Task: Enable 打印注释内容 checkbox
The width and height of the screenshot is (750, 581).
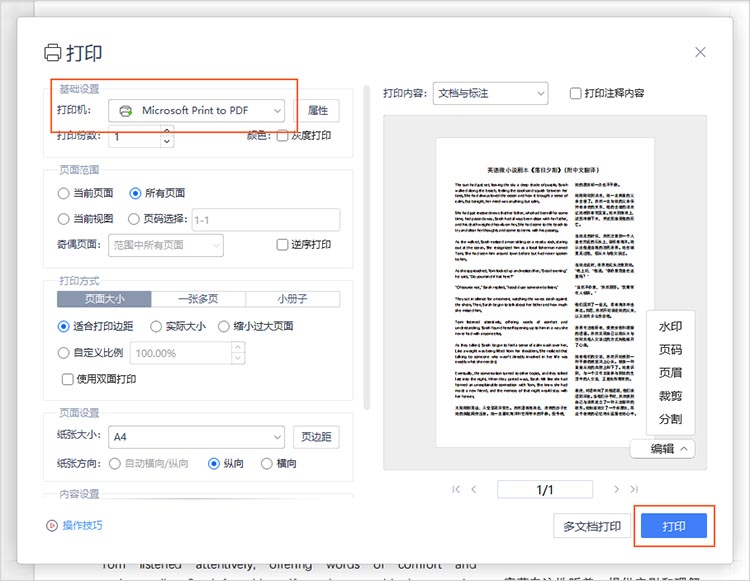Action: click(575, 93)
